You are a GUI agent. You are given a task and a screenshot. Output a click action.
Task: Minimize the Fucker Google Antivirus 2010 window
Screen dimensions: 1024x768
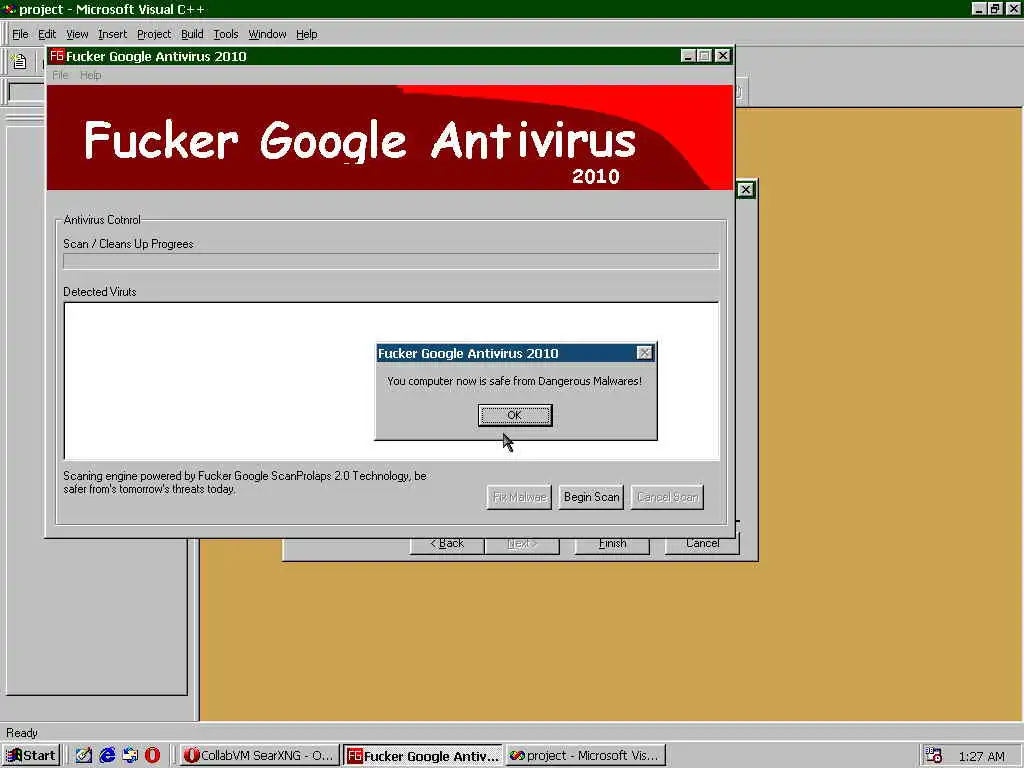(687, 56)
